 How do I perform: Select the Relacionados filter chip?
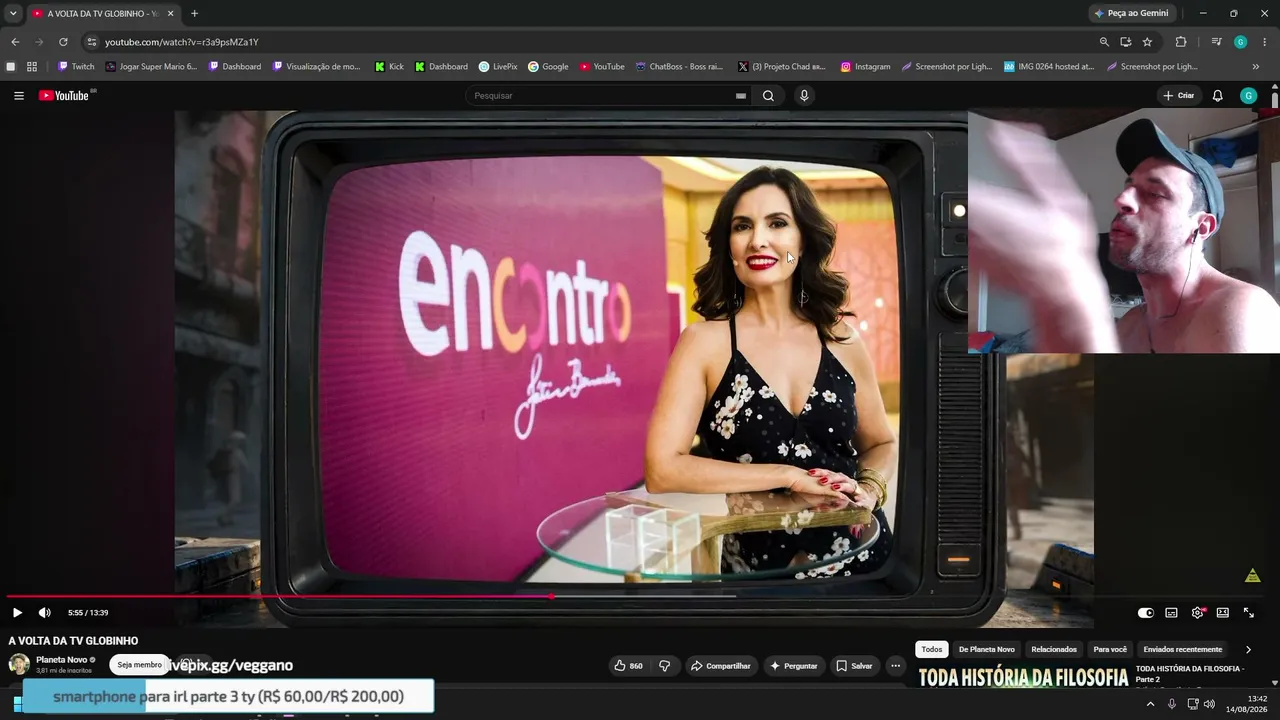(x=1054, y=650)
